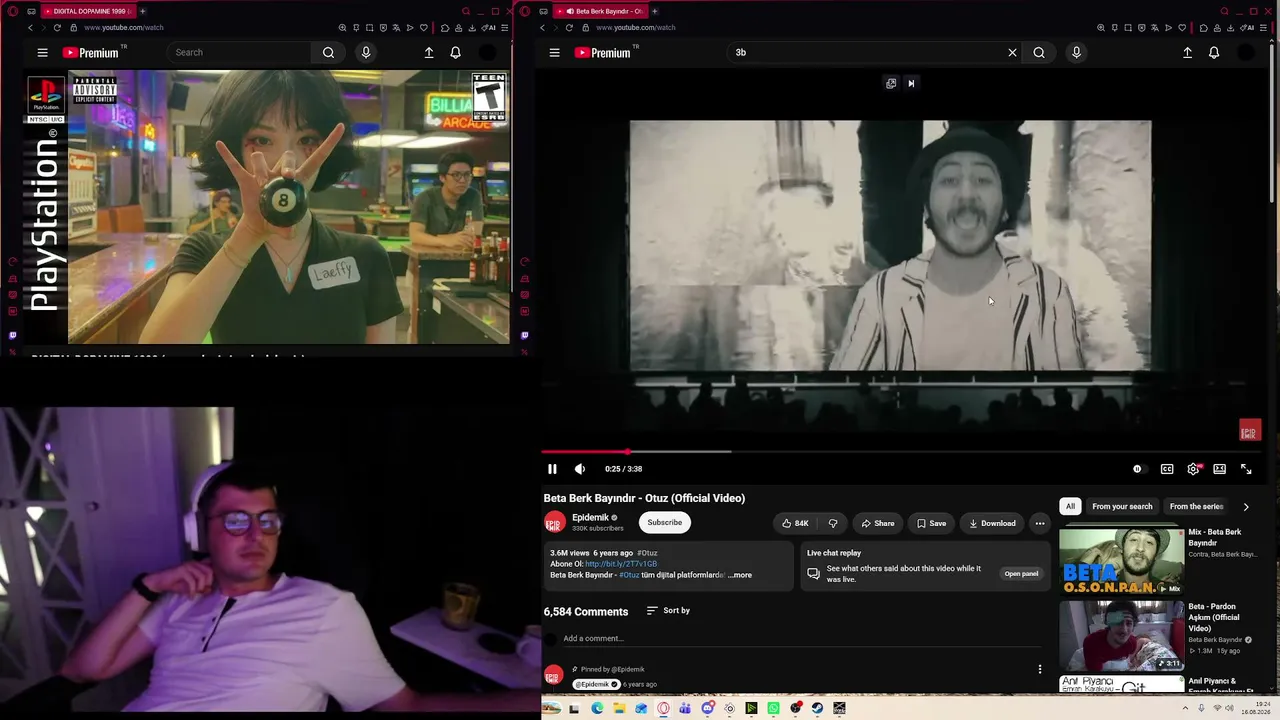Open upload/create in right YouTube window
Screen dimensions: 1280x720
tap(1187, 53)
